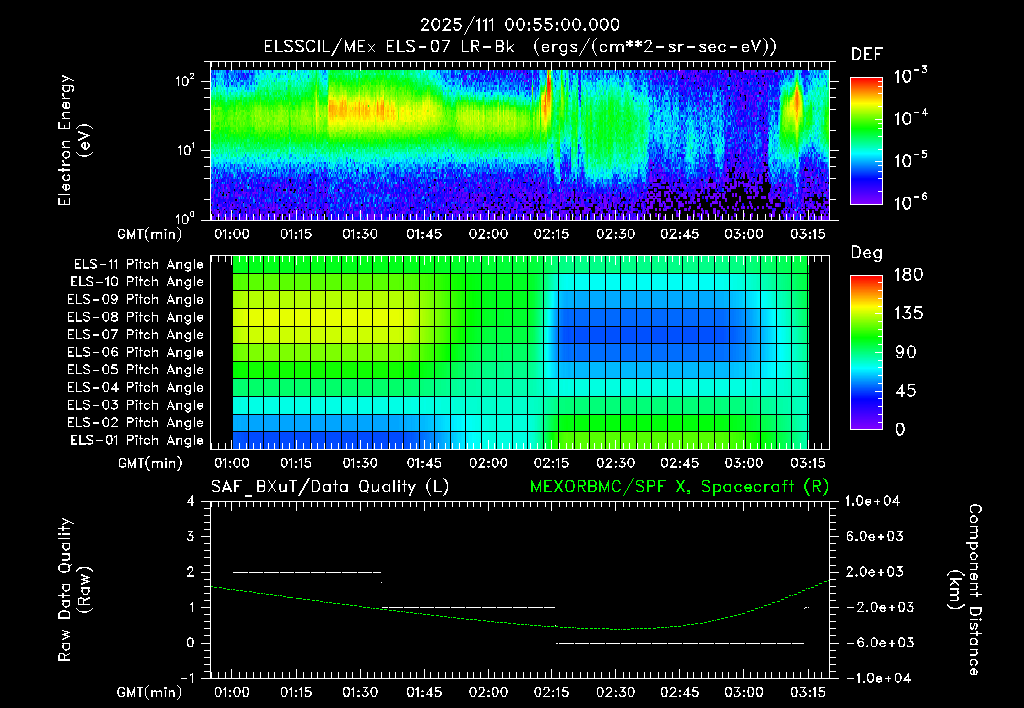Click the ELS-08 Pitch Angle row label
This screenshot has height=708, width=1024.
136,317
